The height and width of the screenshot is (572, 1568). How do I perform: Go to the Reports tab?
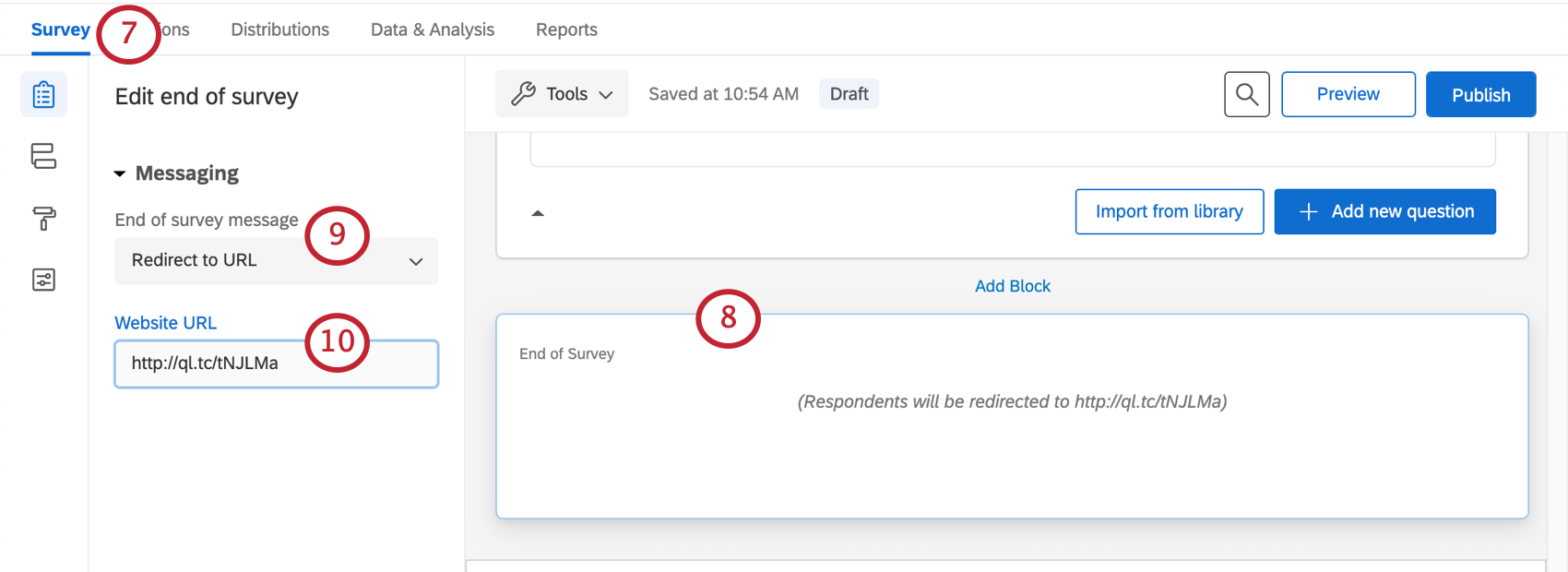click(566, 30)
